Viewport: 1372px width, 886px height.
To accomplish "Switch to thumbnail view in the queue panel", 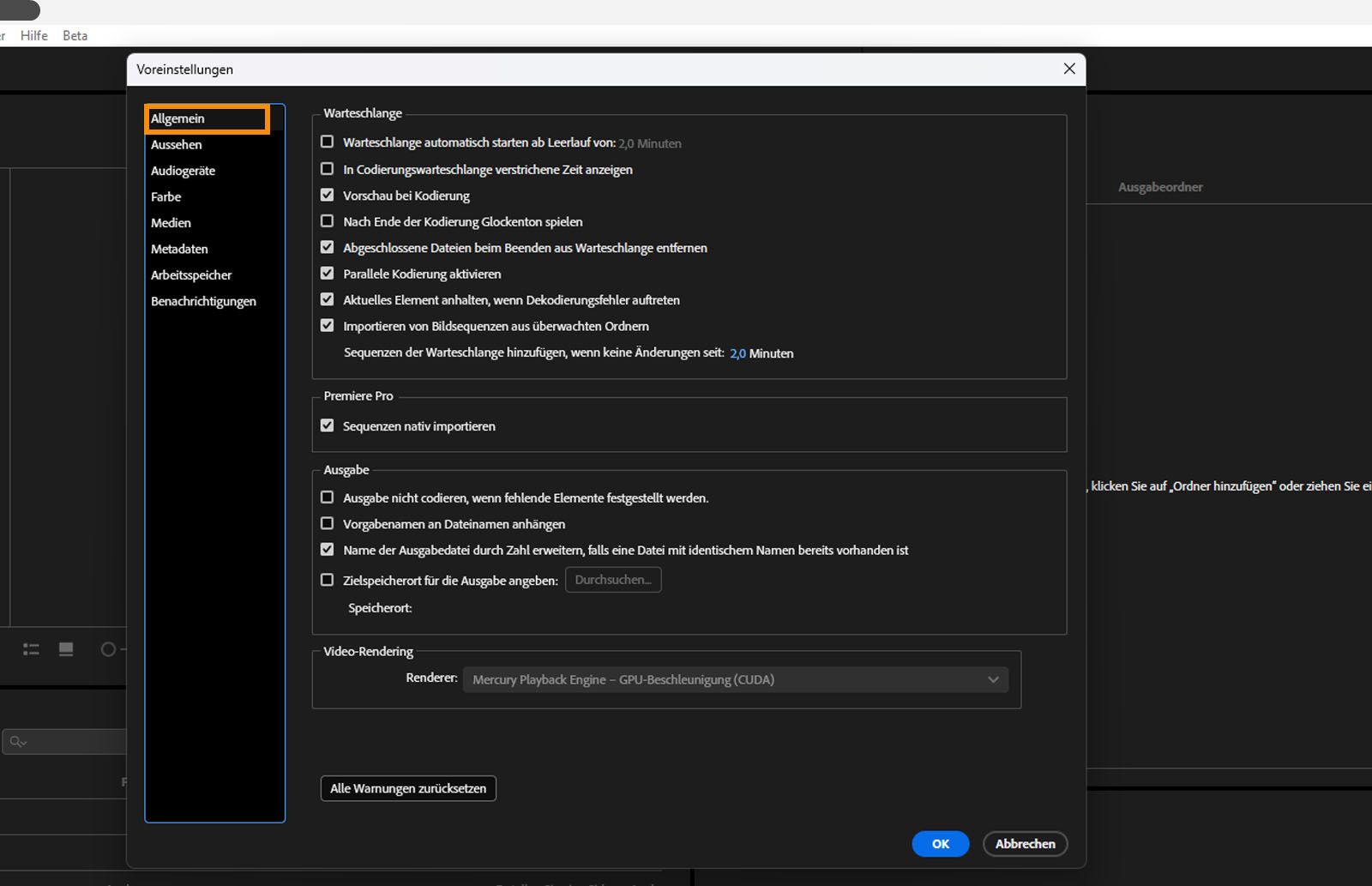I will pos(65,649).
